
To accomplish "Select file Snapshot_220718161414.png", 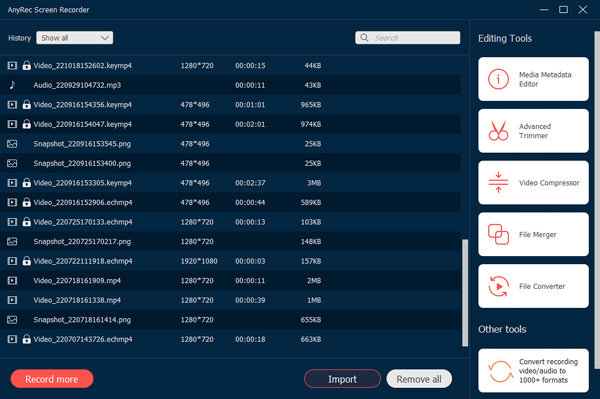I will [x=230, y=319].
